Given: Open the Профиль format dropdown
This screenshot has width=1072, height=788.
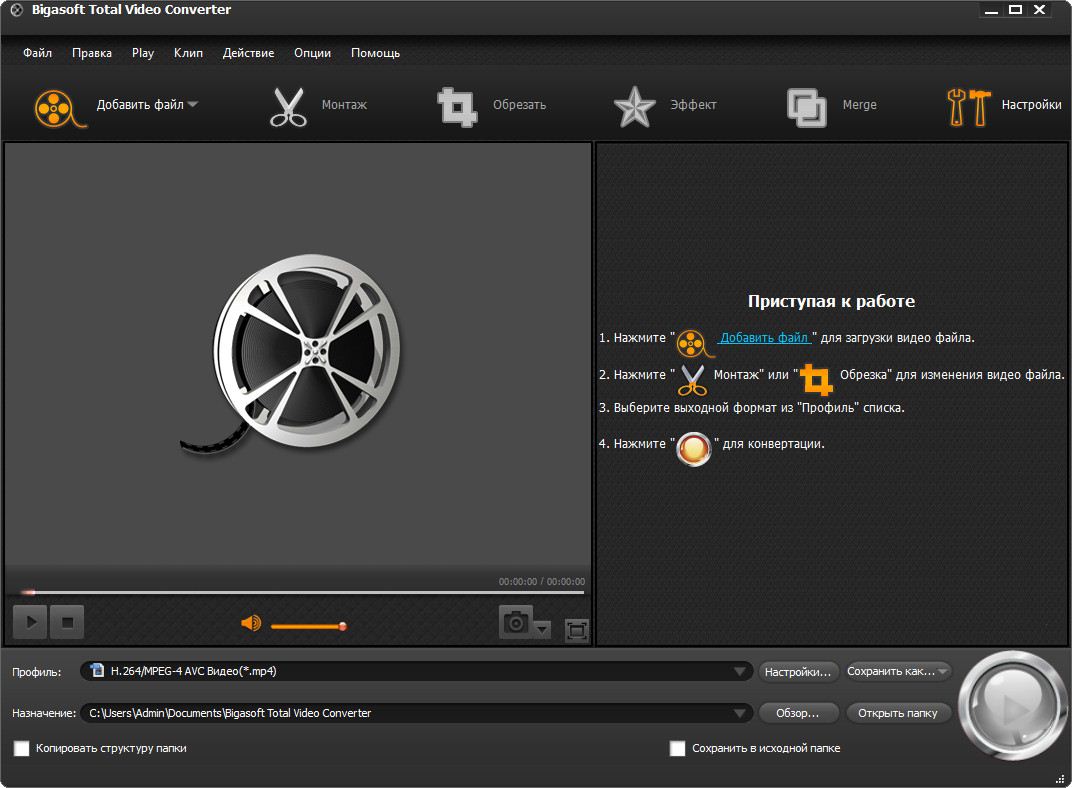Looking at the screenshot, I should tap(739, 672).
